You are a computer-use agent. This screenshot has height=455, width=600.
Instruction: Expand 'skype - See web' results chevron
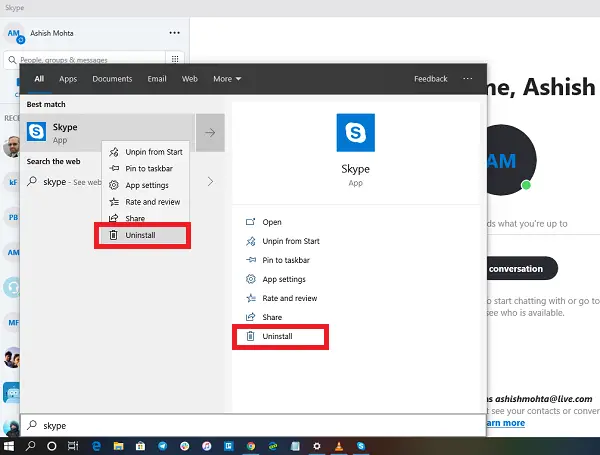(x=210, y=181)
